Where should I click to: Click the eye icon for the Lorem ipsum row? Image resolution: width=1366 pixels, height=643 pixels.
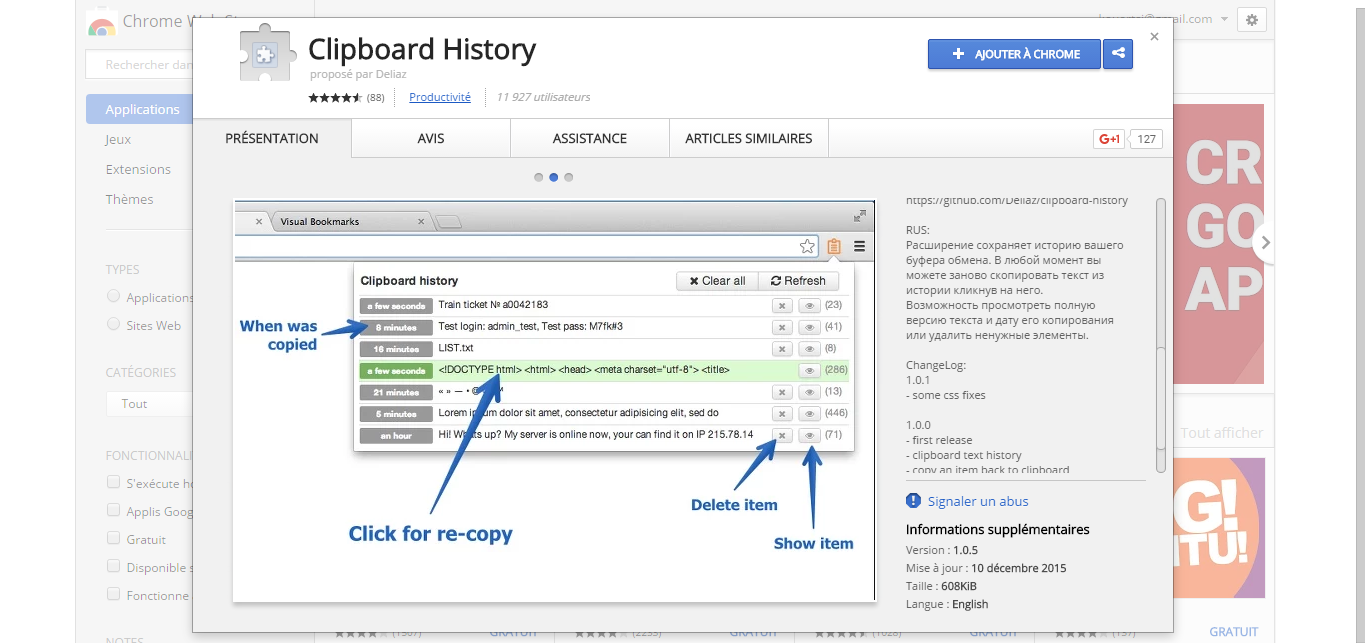click(x=809, y=414)
